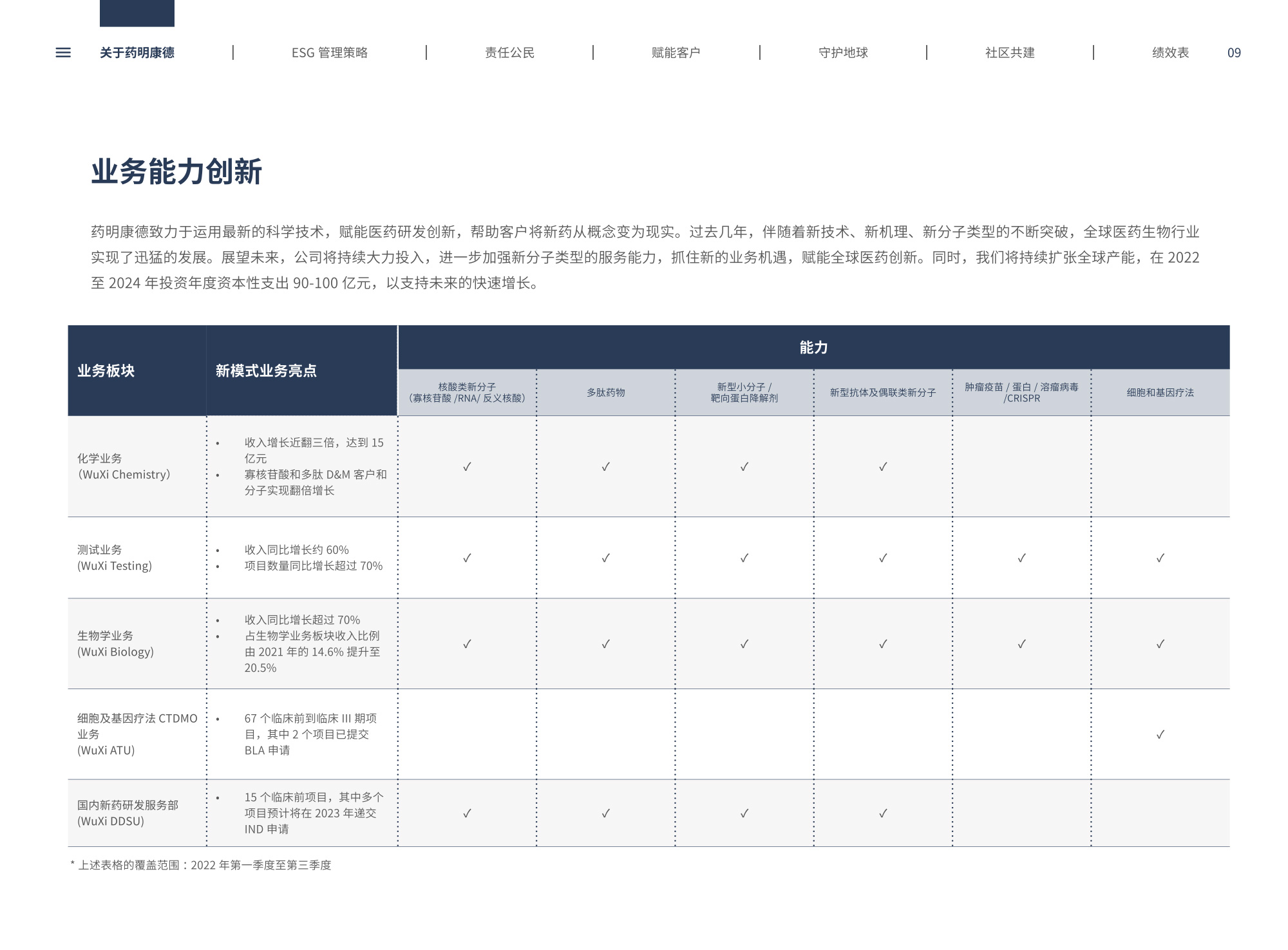Image resolution: width=1288 pixels, height=950 pixels.
Task: Click the 细胞和基因疗法 column header
Action: click(1160, 392)
